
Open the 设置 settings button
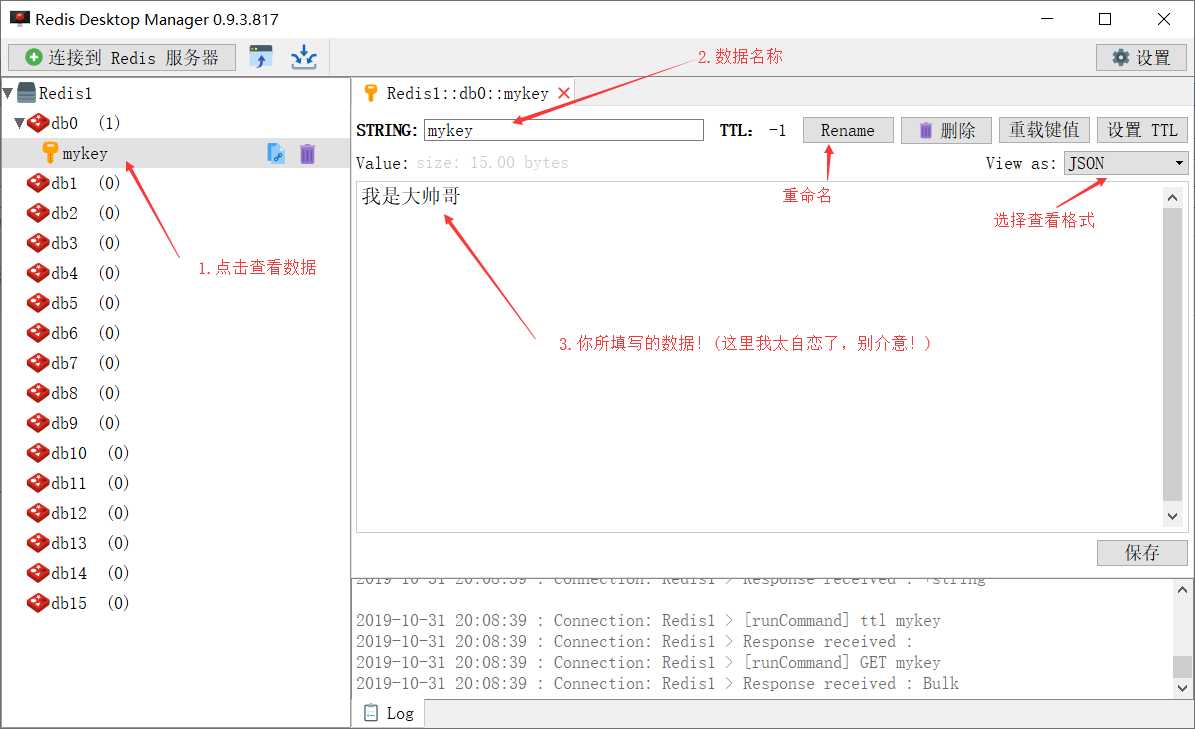(1141, 58)
